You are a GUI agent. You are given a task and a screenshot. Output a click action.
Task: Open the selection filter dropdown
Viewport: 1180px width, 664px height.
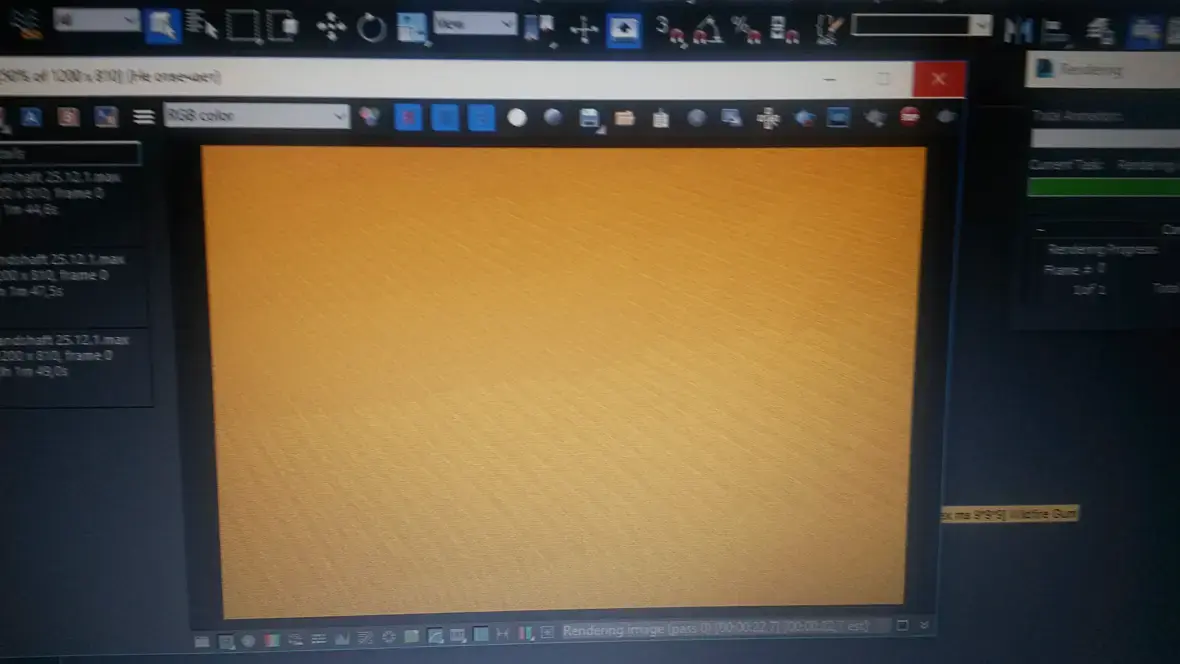click(x=96, y=20)
